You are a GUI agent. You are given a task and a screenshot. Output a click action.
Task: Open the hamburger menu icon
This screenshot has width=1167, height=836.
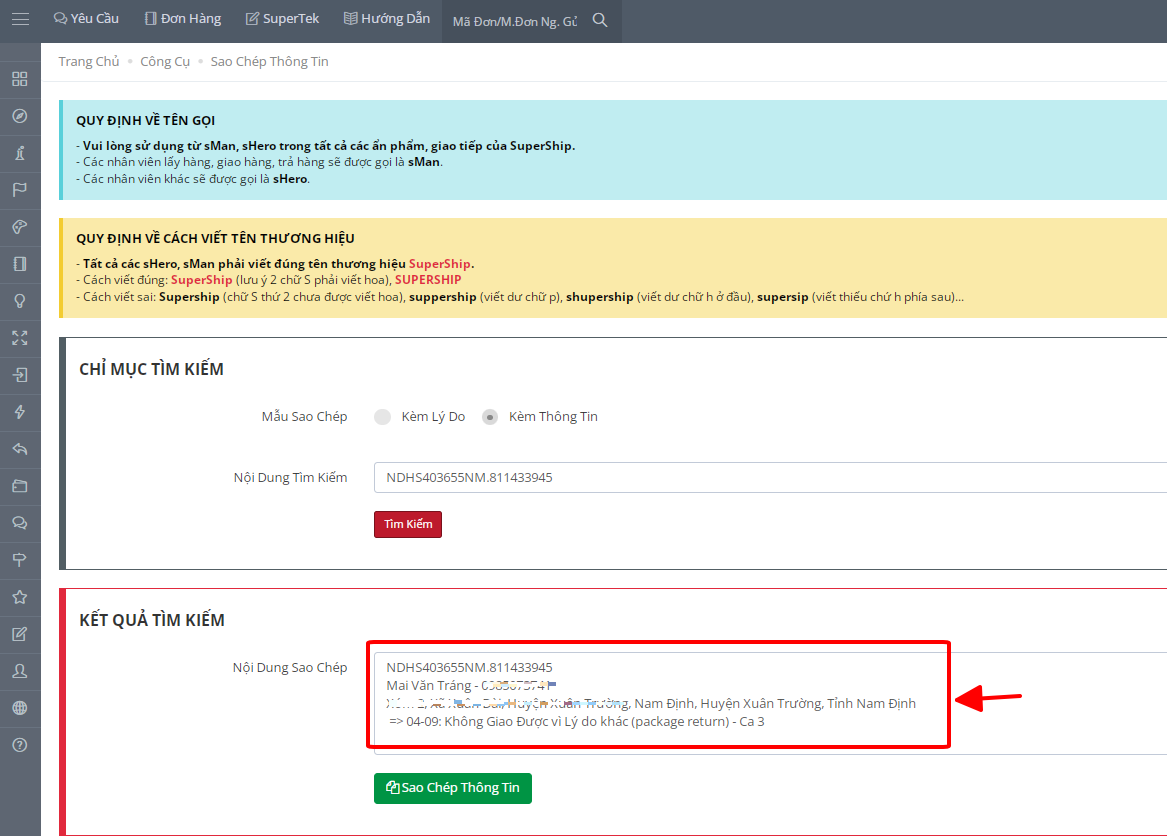click(x=20, y=19)
